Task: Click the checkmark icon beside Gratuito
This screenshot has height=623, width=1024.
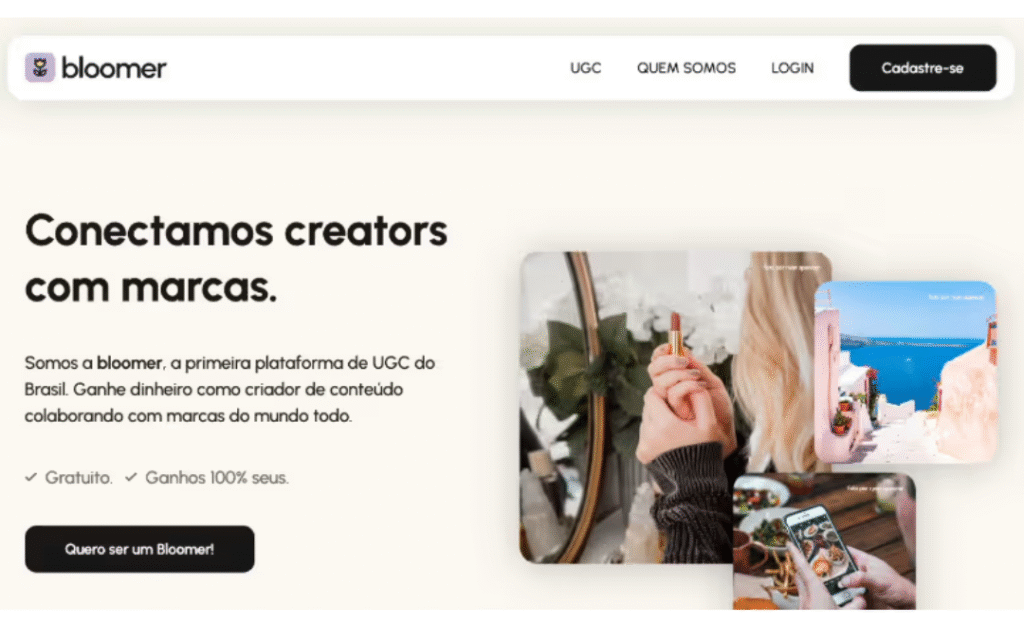Action: pos(31,477)
